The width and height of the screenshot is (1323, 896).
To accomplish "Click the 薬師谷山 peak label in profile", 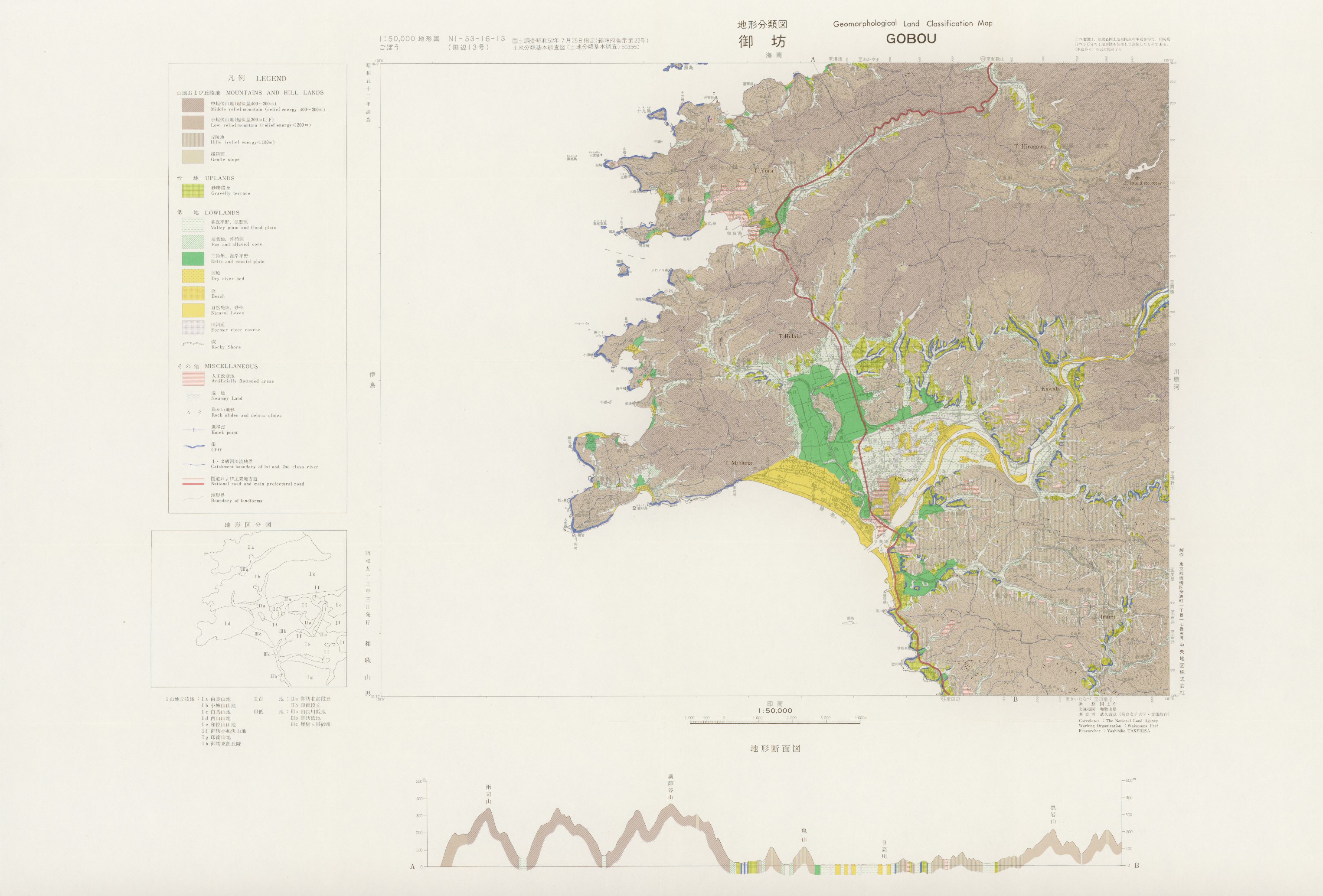I will click(x=671, y=787).
